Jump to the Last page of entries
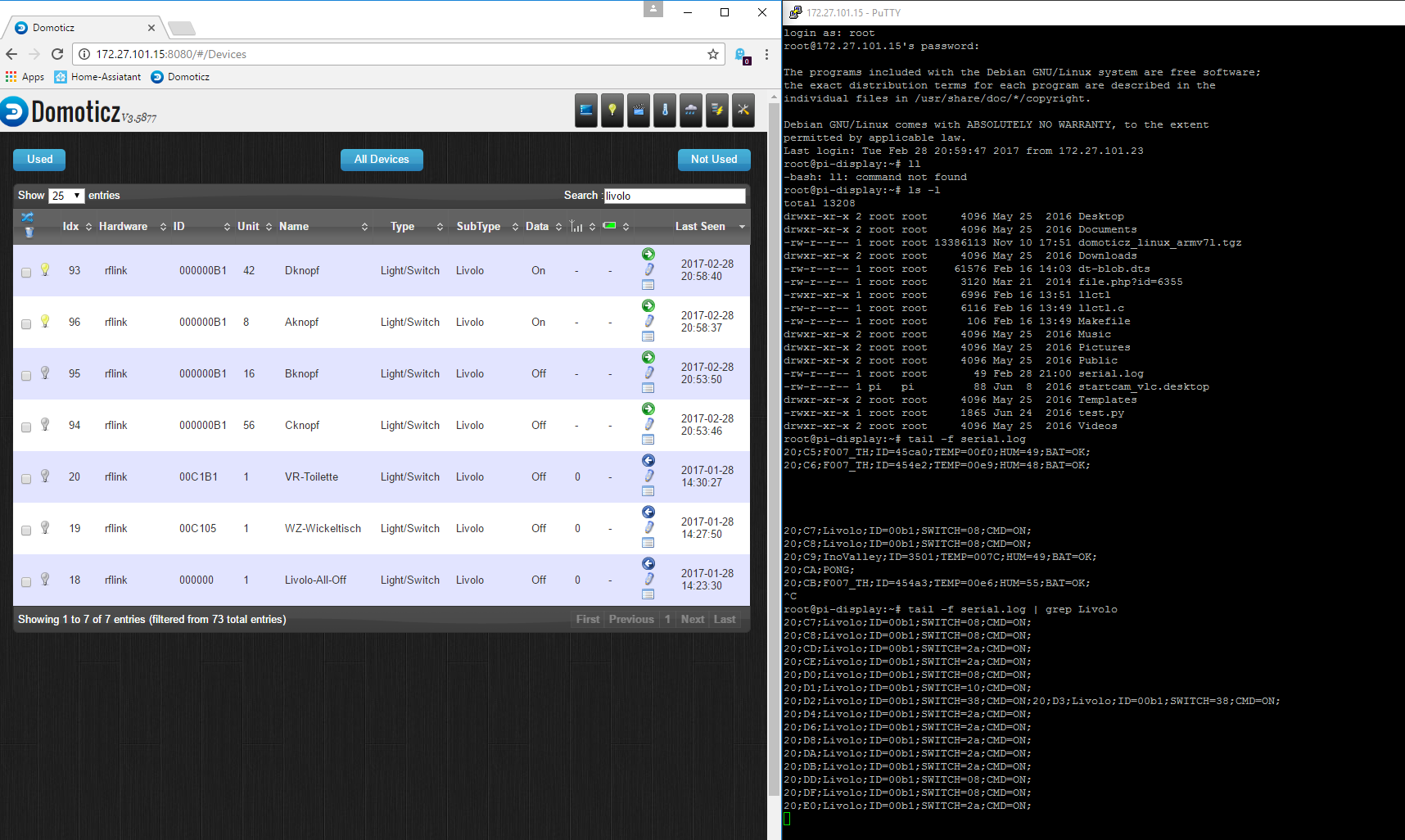The height and width of the screenshot is (840, 1405). [x=725, y=620]
